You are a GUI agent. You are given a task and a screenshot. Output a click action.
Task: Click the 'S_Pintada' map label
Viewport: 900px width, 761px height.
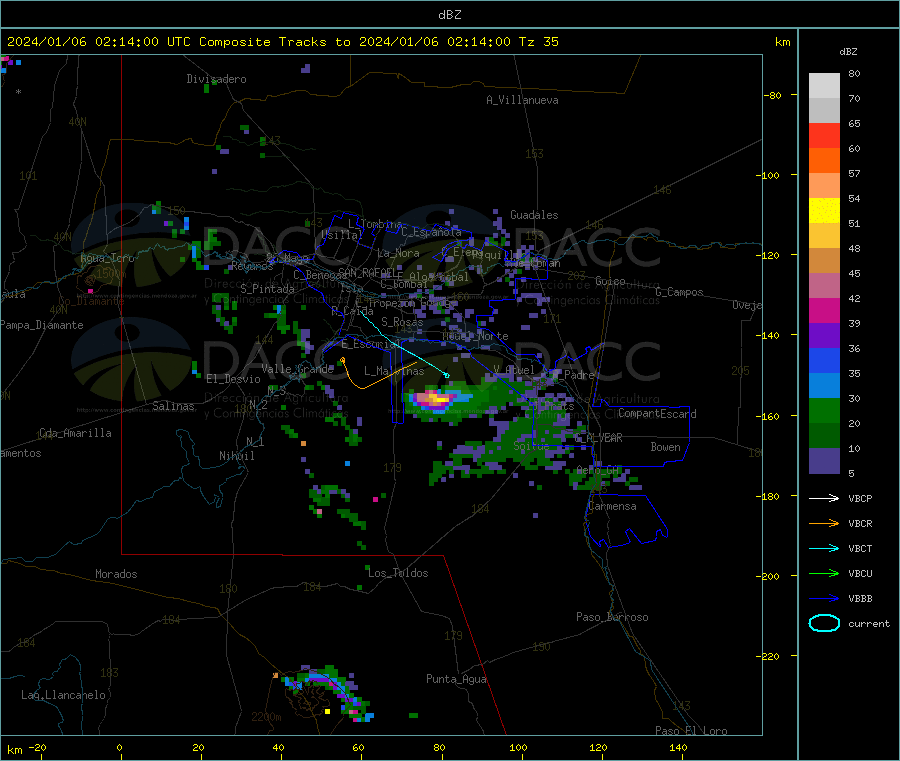click(267, 289)
